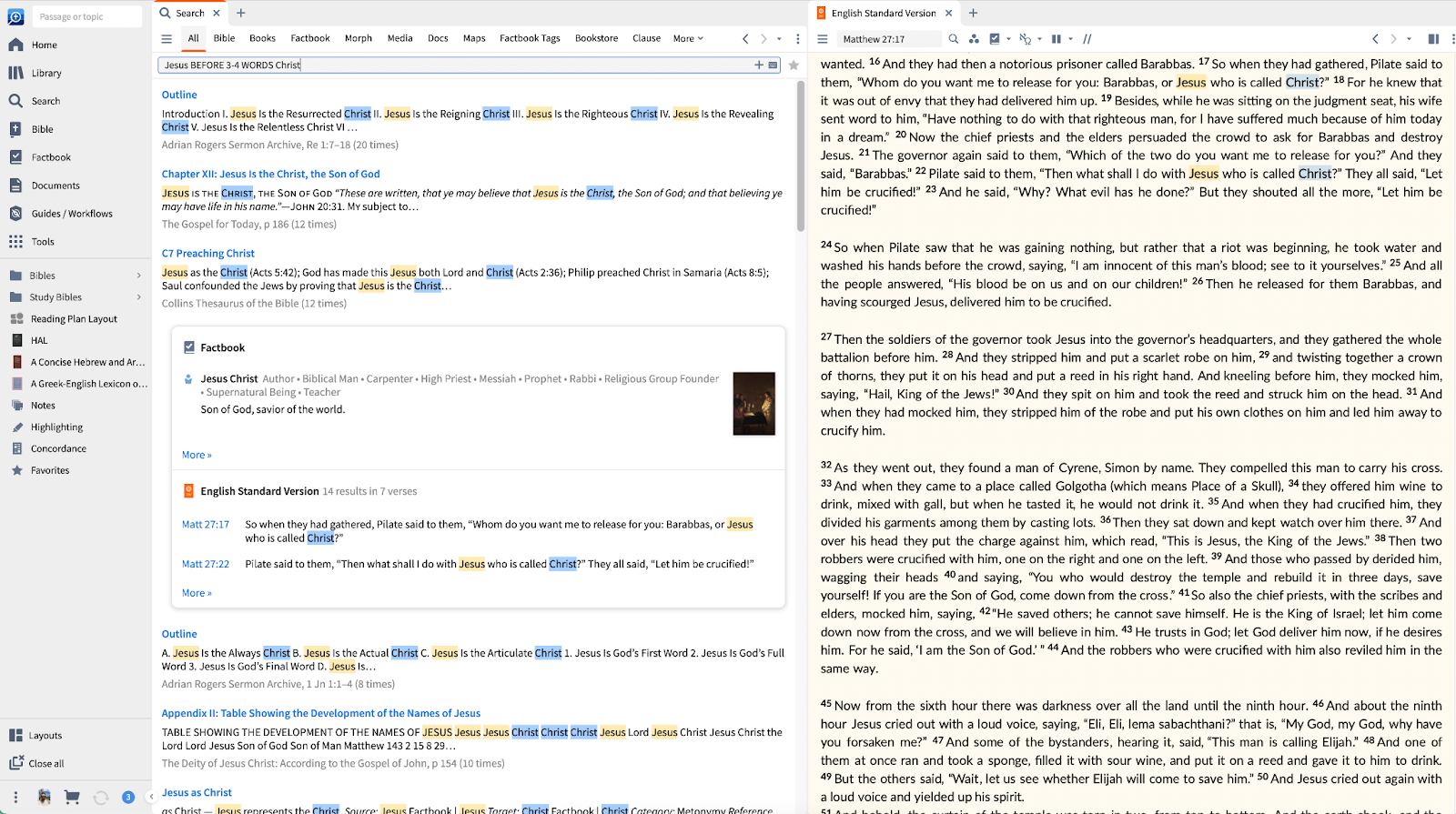Open the Search panel hamburger menu
The width and height of the screenshot is (1456, 814).
[167, 38]
